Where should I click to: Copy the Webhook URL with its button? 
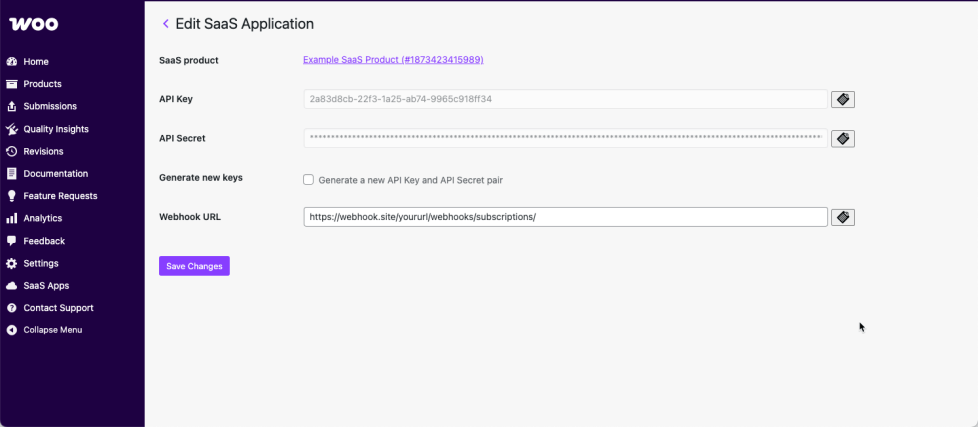coord(842,217)
